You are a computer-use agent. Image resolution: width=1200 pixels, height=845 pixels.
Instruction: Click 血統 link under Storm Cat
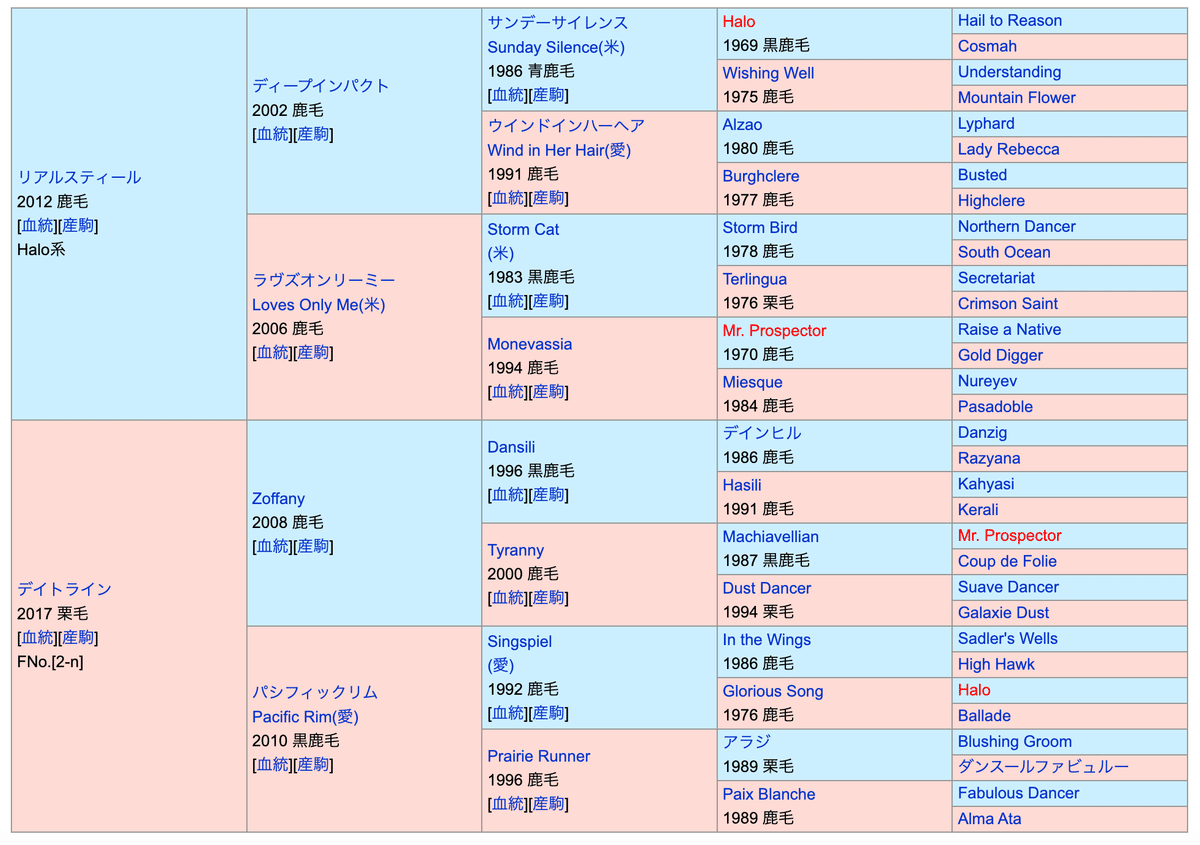tap(508, 301)
